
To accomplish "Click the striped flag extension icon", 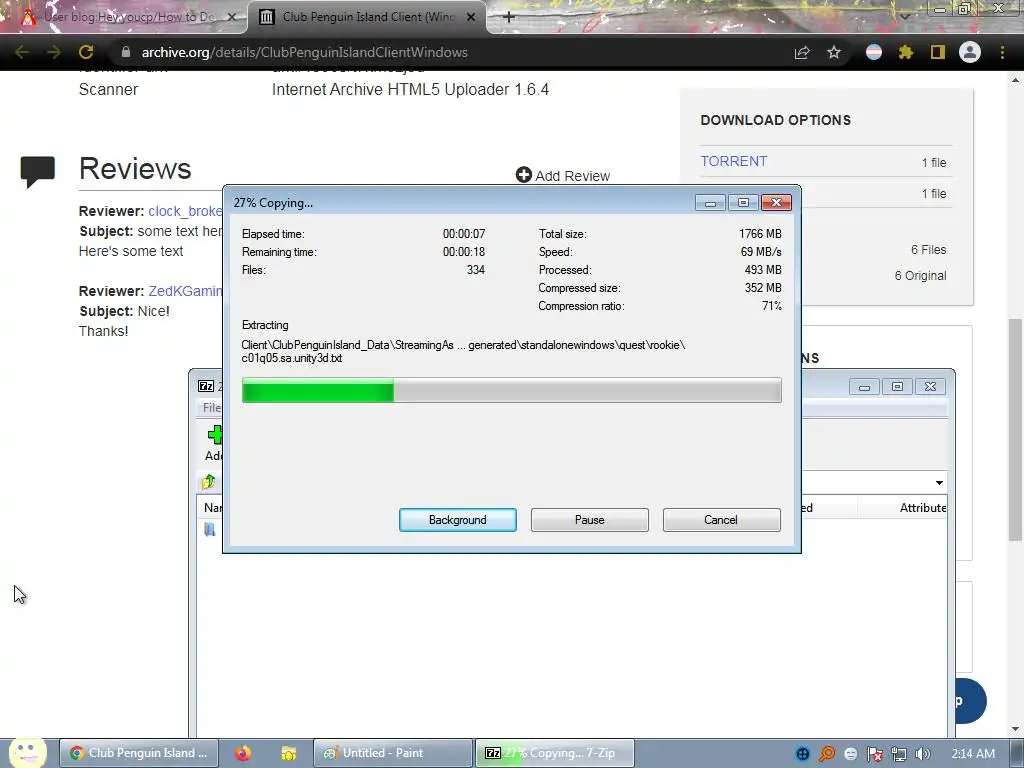I will (x=874, y=52).
